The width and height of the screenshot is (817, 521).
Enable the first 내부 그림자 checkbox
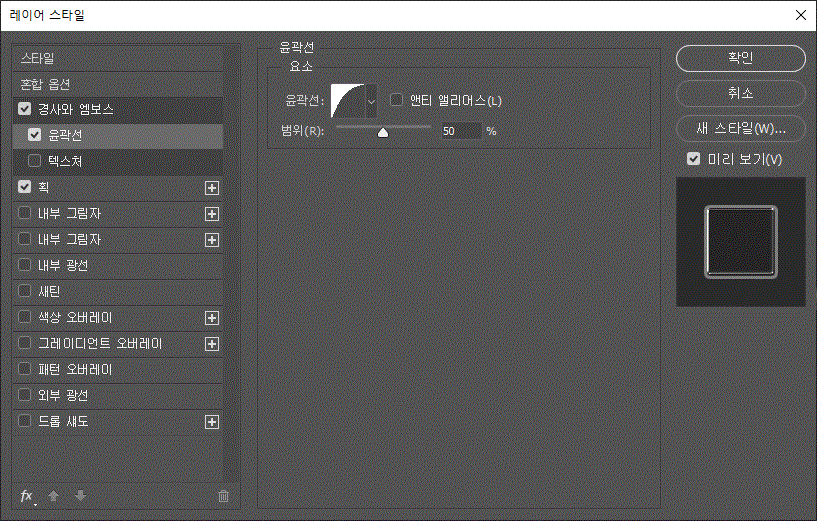[x=24, y=213]
